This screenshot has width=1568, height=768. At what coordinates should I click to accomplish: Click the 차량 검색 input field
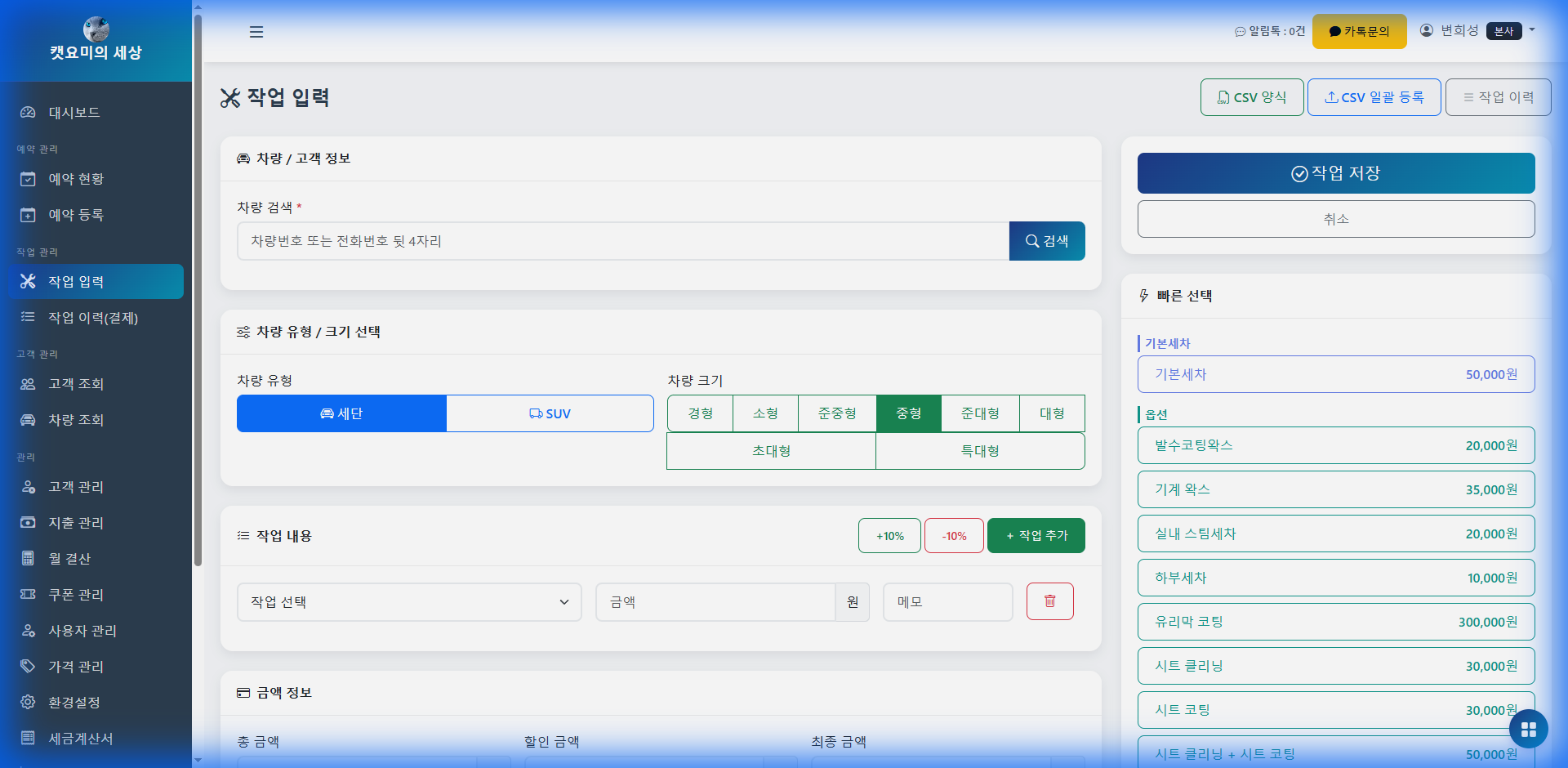tap(623, 241)
